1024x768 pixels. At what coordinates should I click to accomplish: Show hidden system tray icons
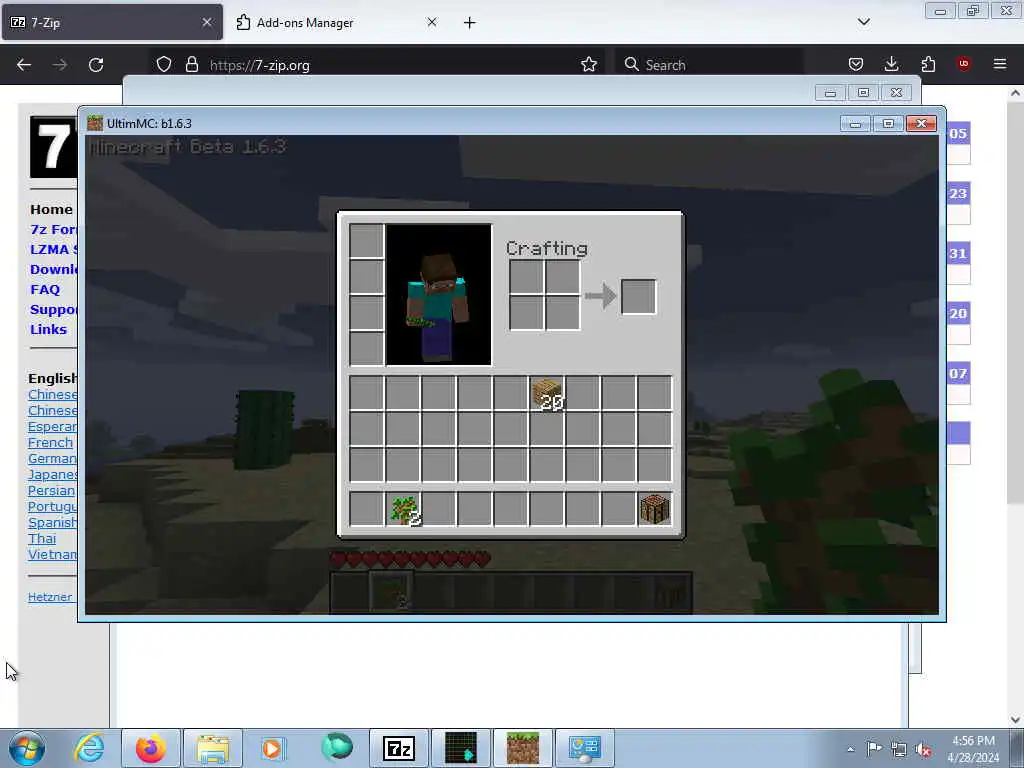pos(850,749)
